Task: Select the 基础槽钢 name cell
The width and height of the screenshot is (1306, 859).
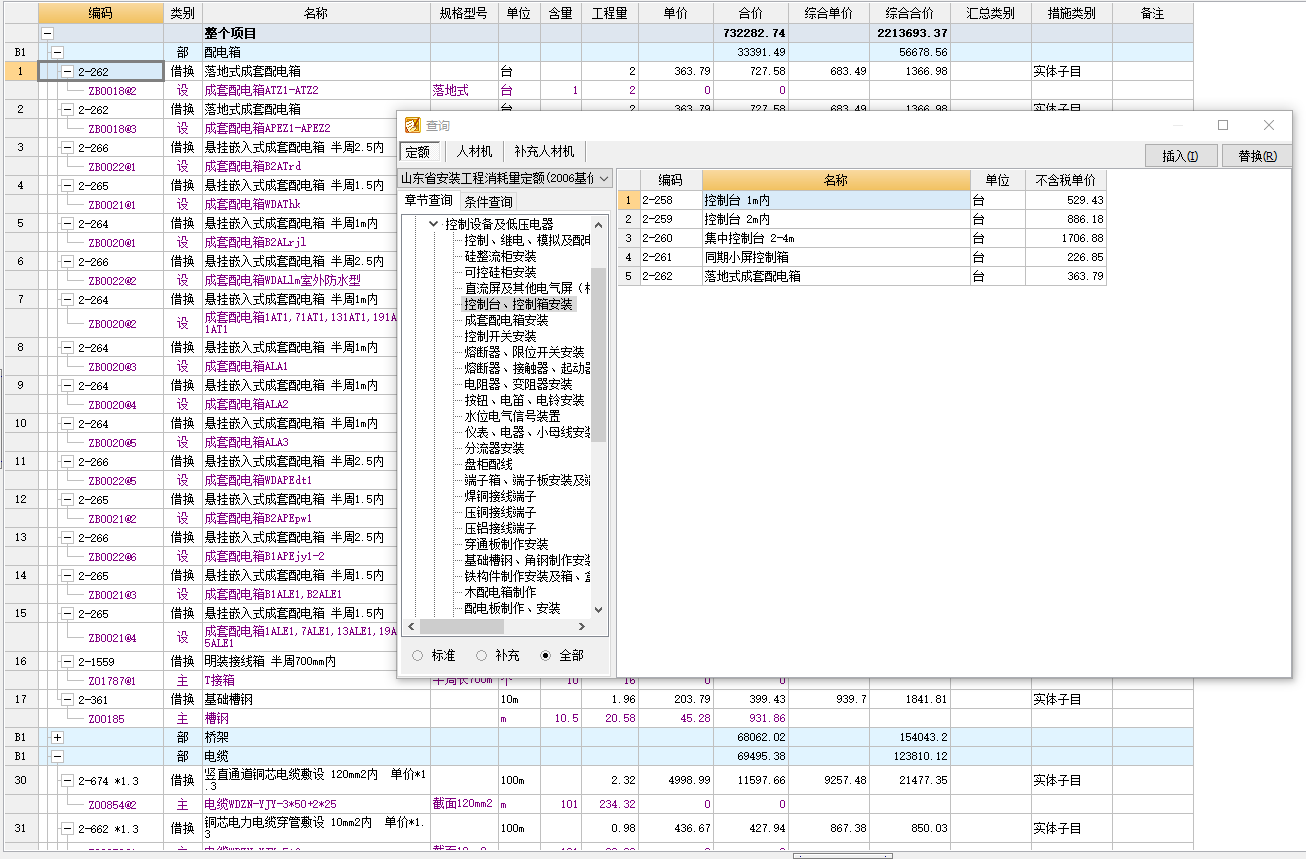Action: [316, 700]
